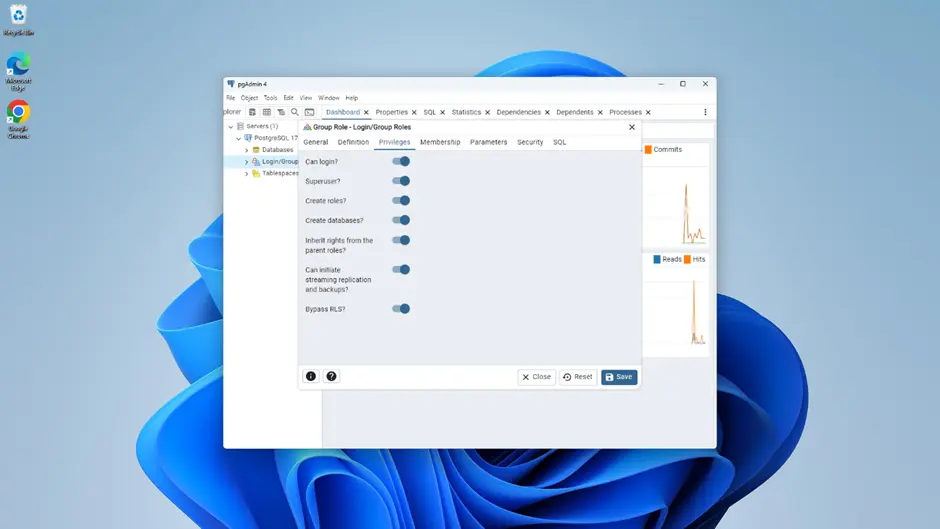Toggle the Bypass RLS switch
The width and height of the screenshot is (940, 529).
[401, 309]
